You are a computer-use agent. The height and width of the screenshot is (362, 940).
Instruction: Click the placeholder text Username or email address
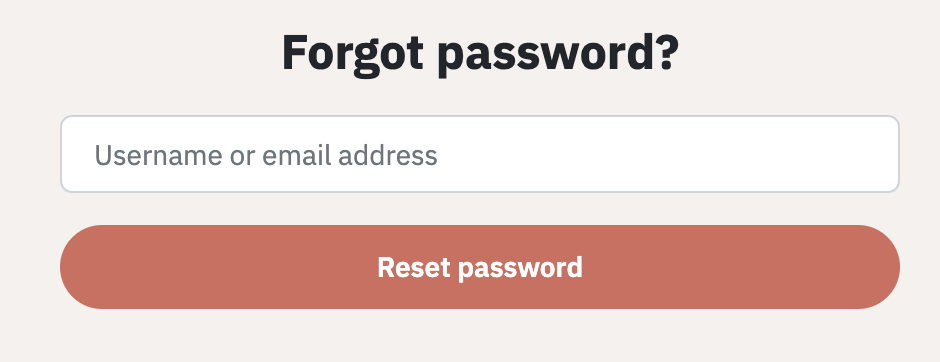[x=266, y=155]
